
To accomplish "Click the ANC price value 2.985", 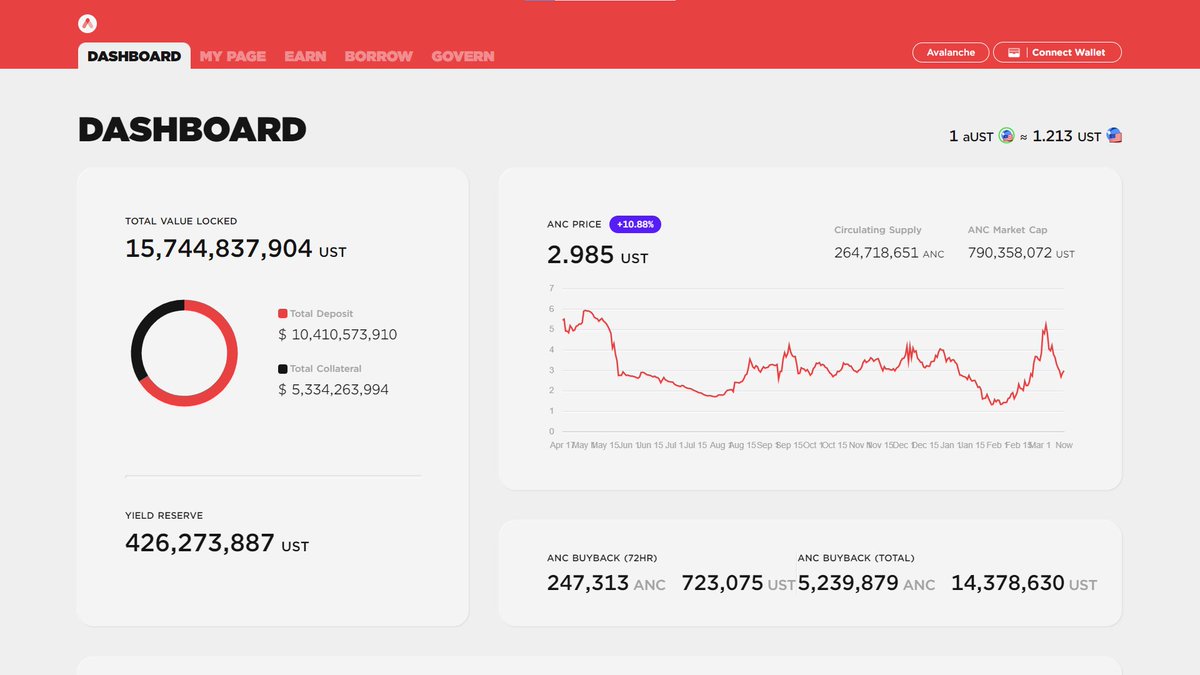I will (580, 255).
